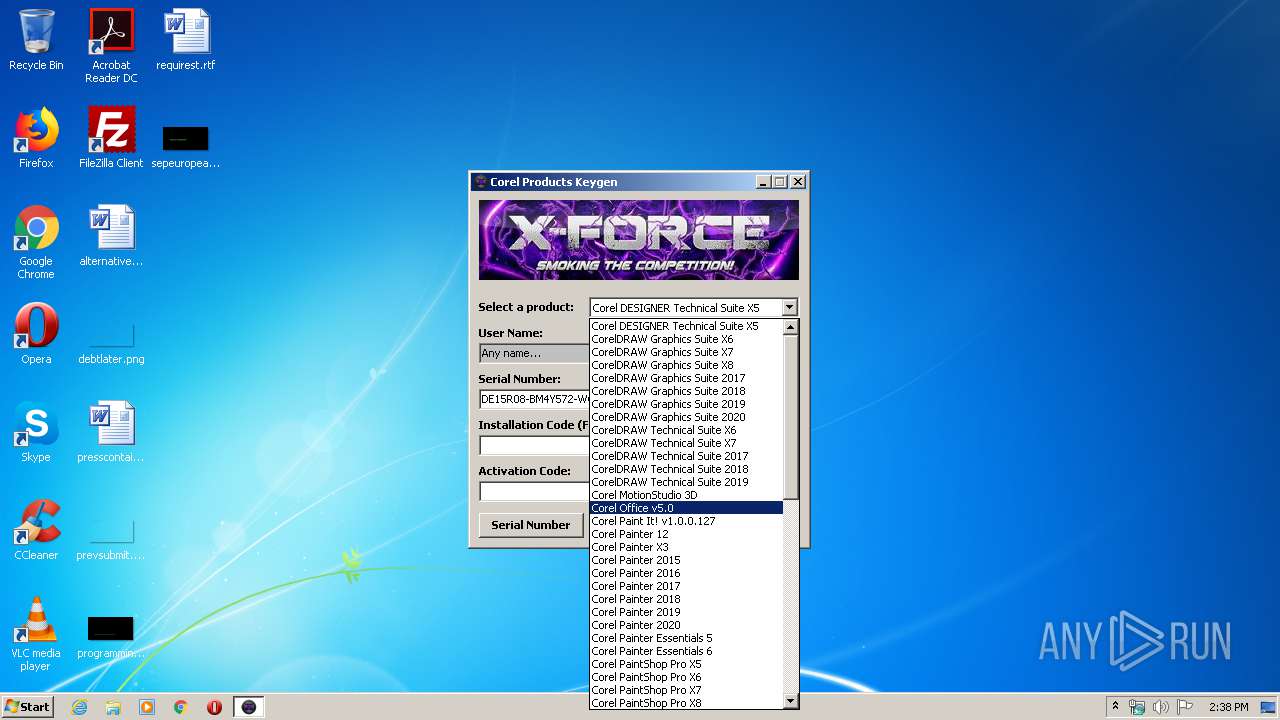Viewport: 1280px width, 720px height.
Task: Open CCleaner desktop shortcut
Action: (x=36, y=530)
